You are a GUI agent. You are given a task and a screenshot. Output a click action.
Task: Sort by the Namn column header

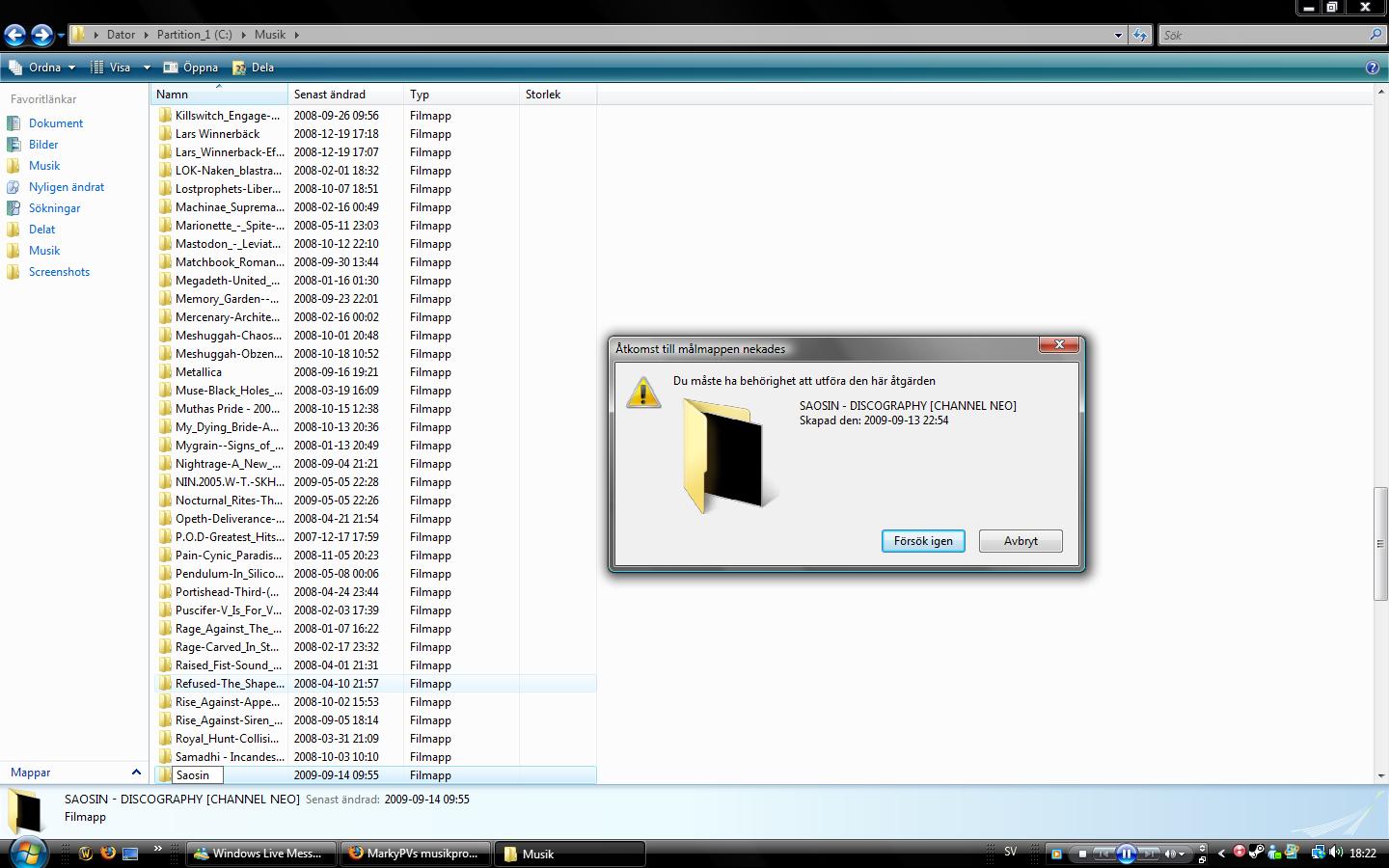(x=220, y=95)
